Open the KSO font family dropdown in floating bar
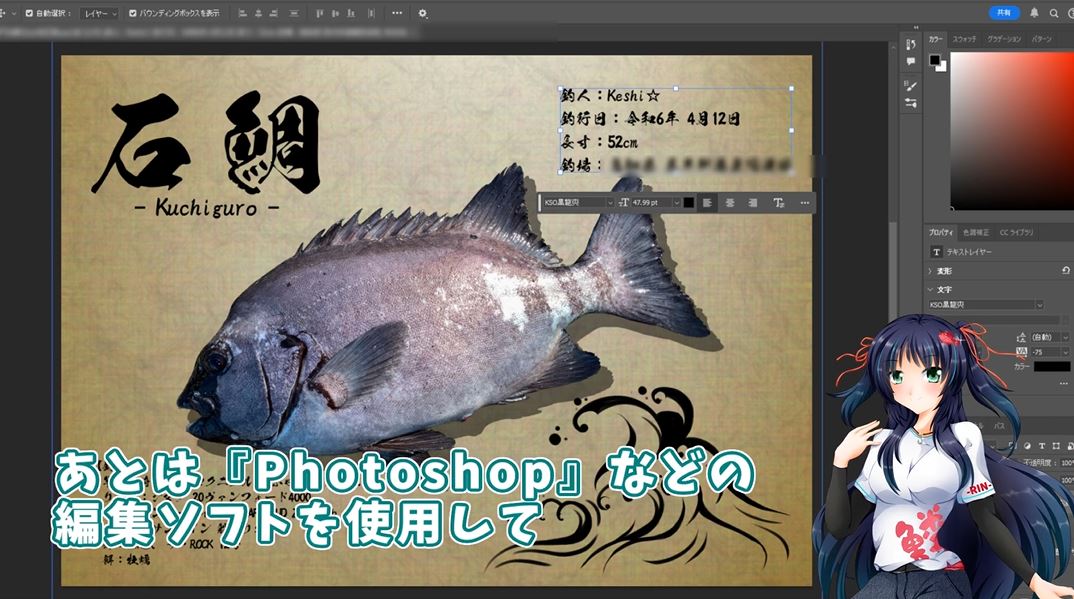Screen dimensions: 1074x599 click(577, 203)
